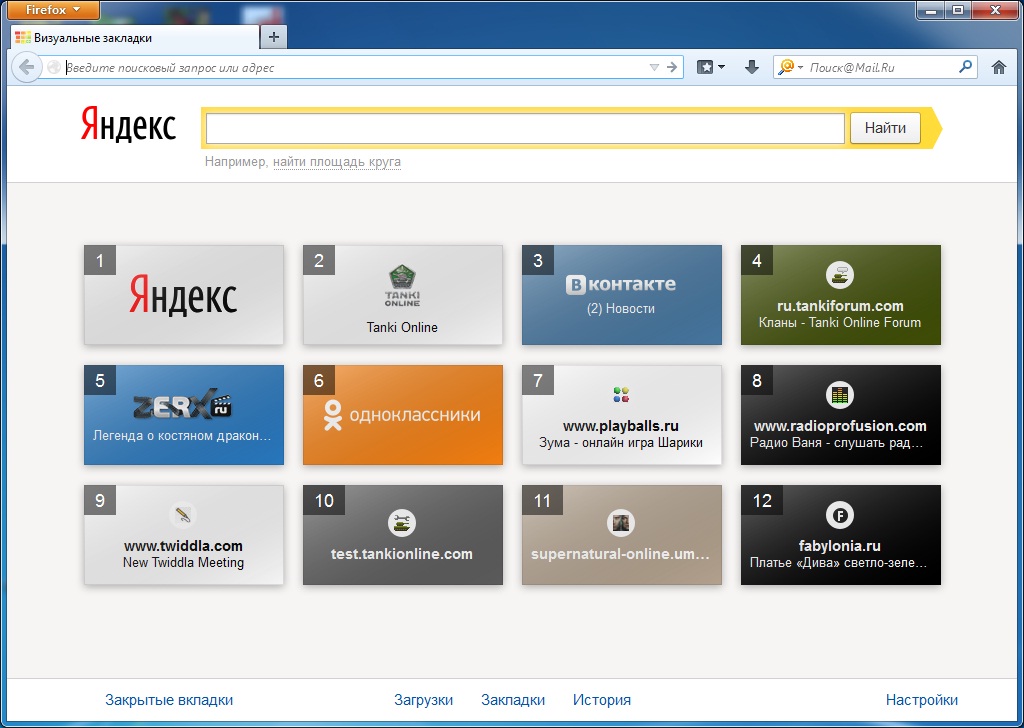Image resolution: width=1024 pixels, height=728 pixels.
Task: Click the ZERX.ru logo
Action: pyautogui.click(x=183, y=405)
